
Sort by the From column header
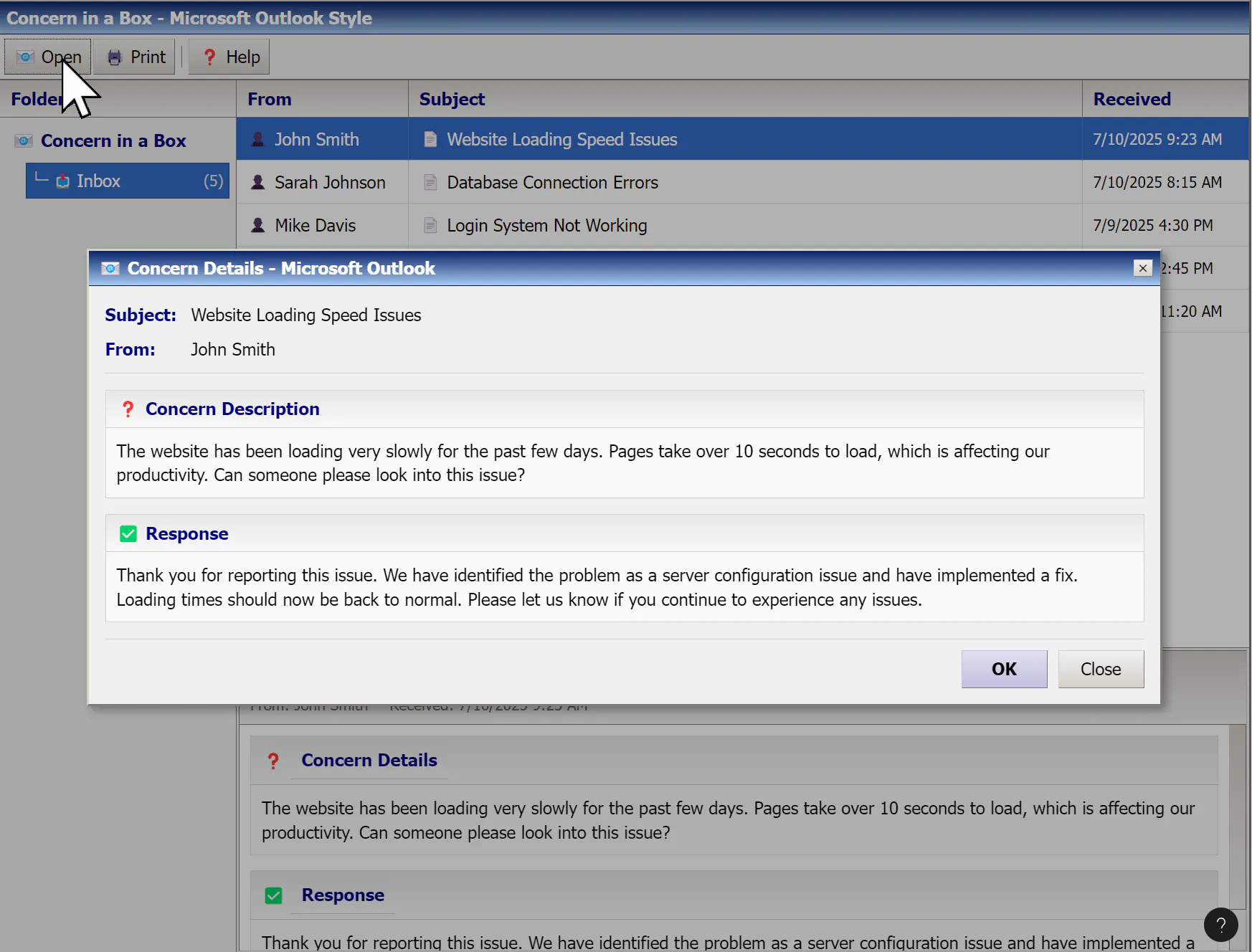point(322,99)
